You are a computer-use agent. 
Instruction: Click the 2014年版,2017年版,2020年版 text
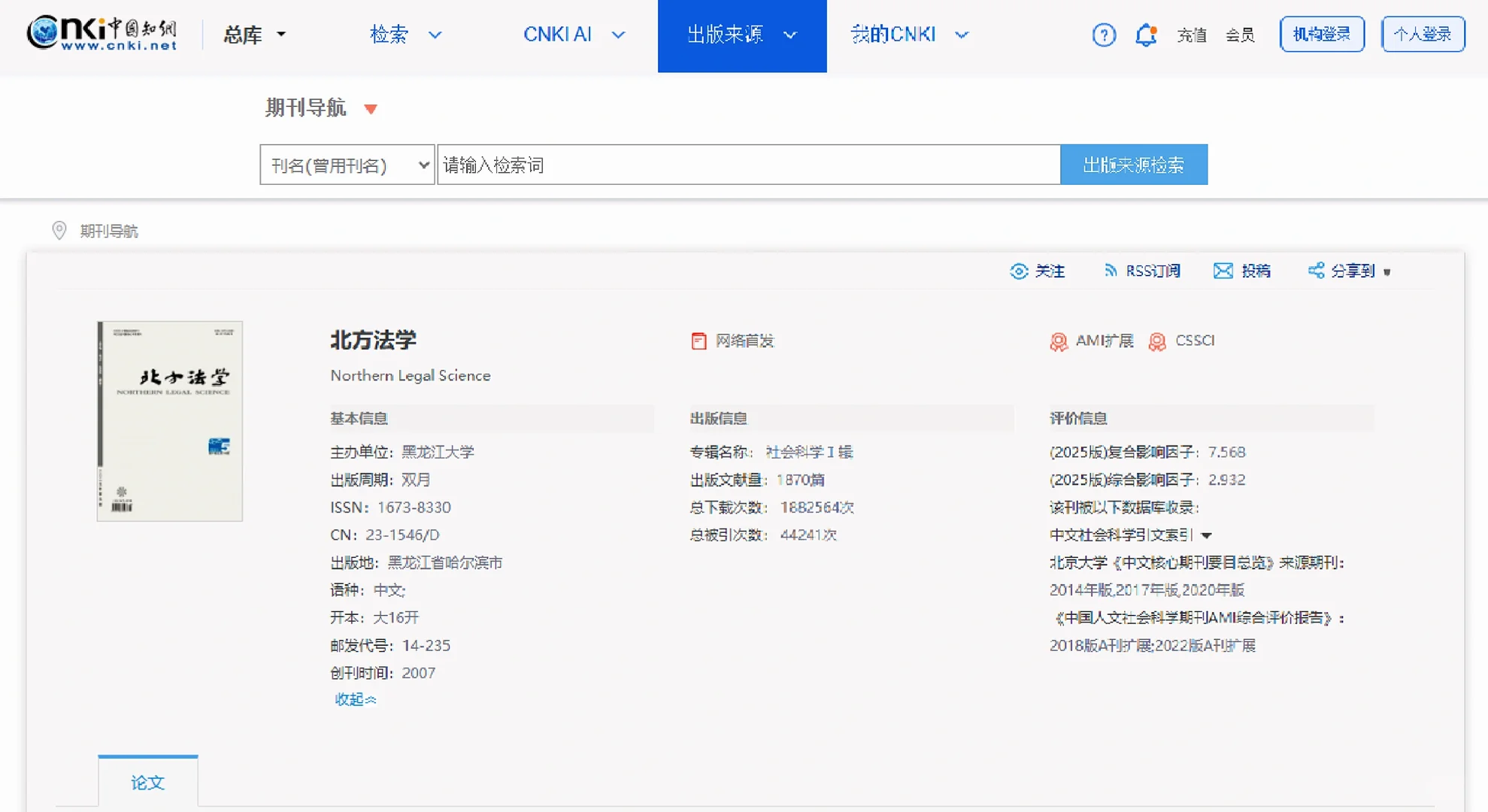1147,590
